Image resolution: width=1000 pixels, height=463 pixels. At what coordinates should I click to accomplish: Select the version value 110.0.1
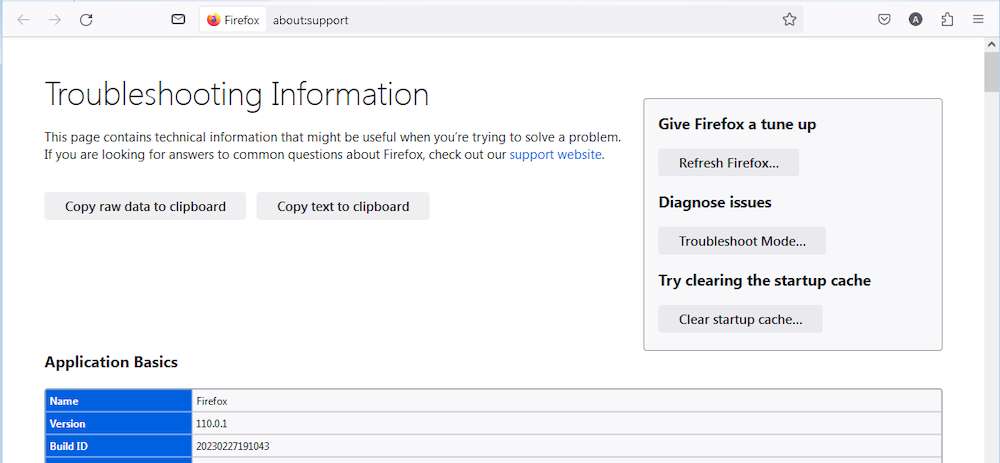click(x=212, y=423)
